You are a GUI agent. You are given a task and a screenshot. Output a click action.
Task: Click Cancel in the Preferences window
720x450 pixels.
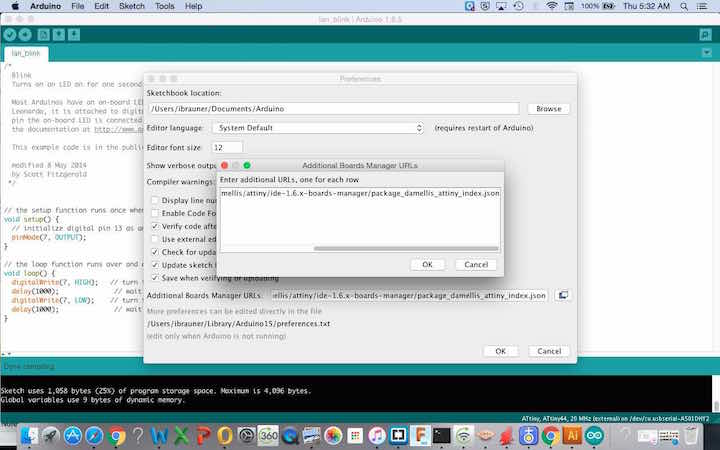(549, 351)
